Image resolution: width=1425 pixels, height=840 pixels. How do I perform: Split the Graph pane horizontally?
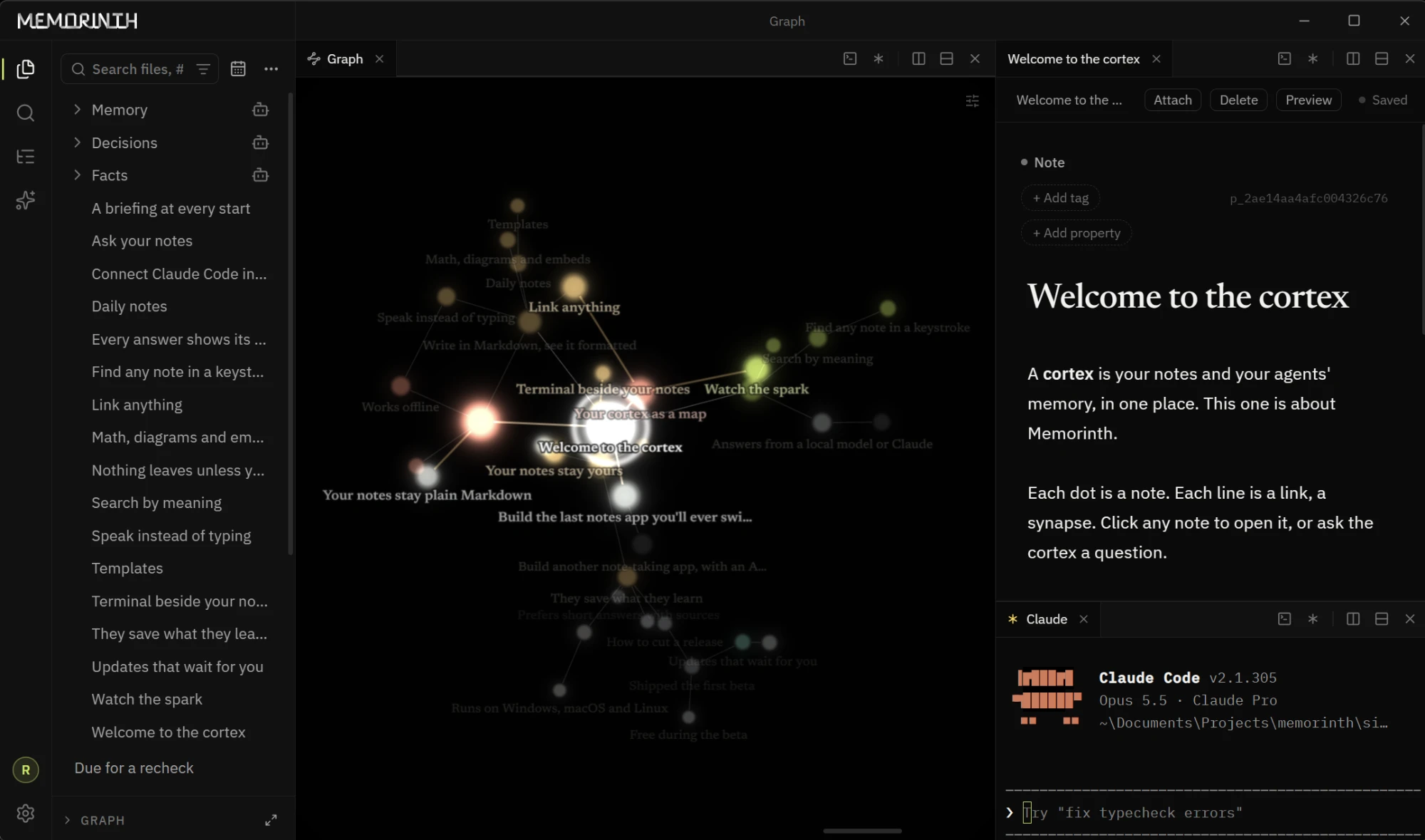click(x=947, y=59)
